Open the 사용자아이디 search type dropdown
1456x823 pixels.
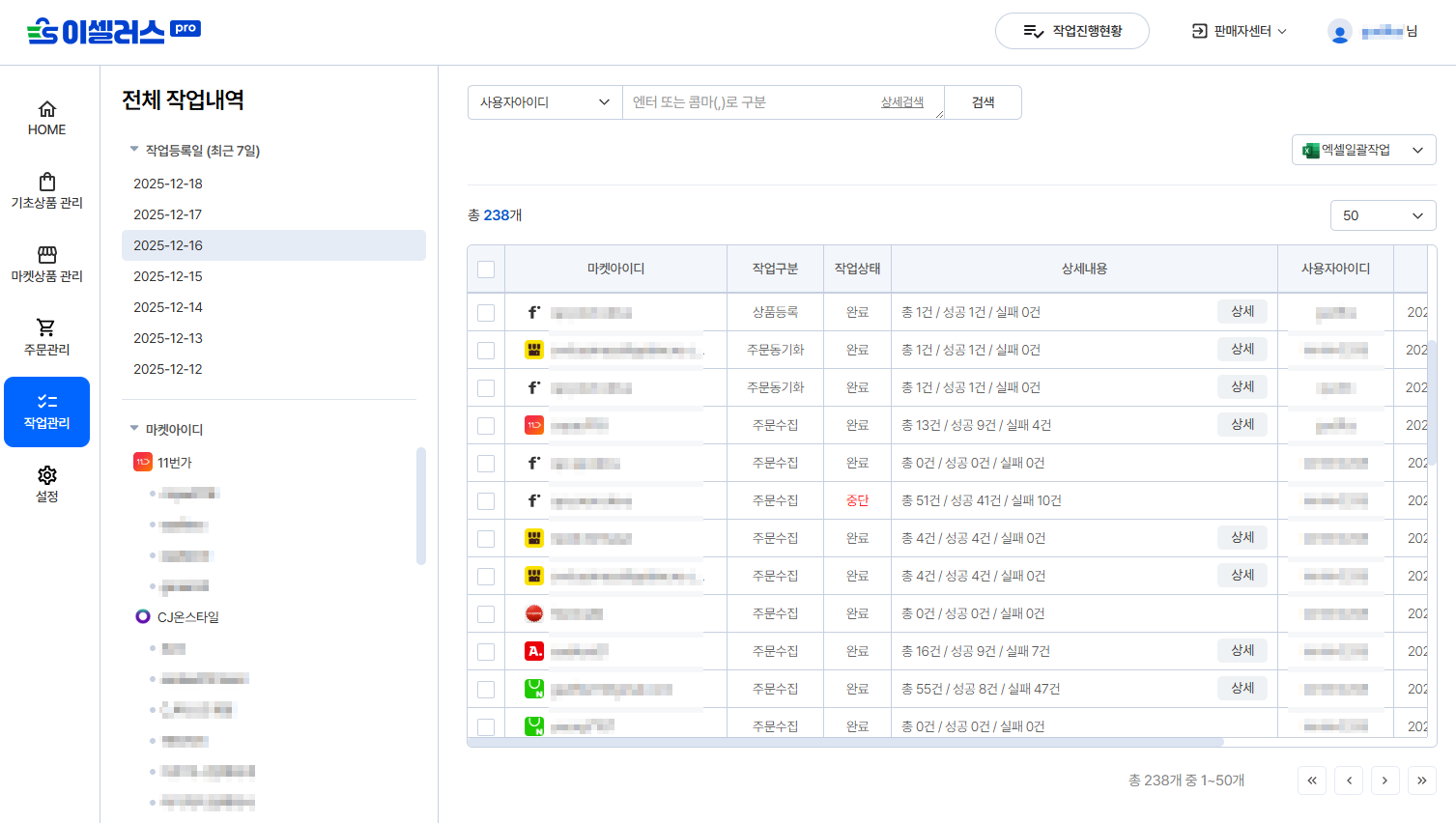tap(545, 102)
